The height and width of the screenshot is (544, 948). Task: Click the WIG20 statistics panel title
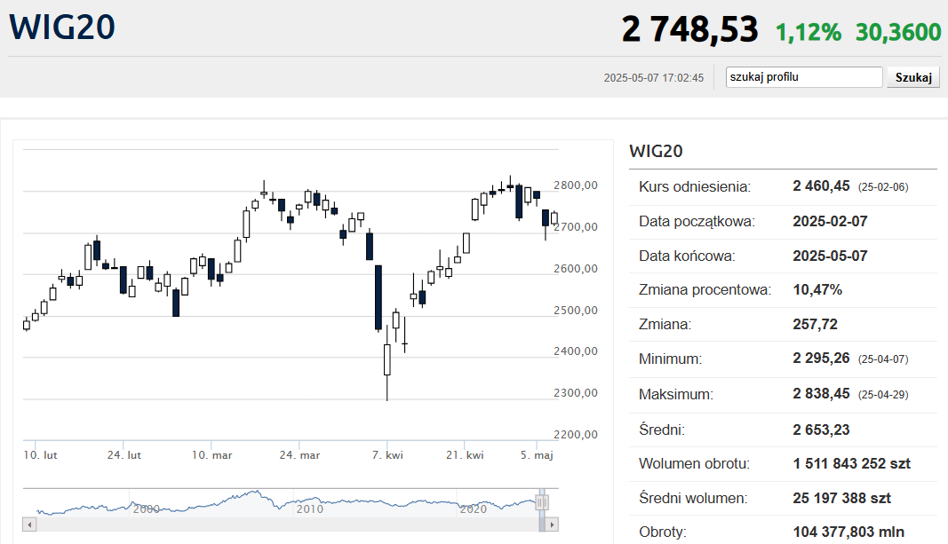pyautogui.click(x=656, y=151)
